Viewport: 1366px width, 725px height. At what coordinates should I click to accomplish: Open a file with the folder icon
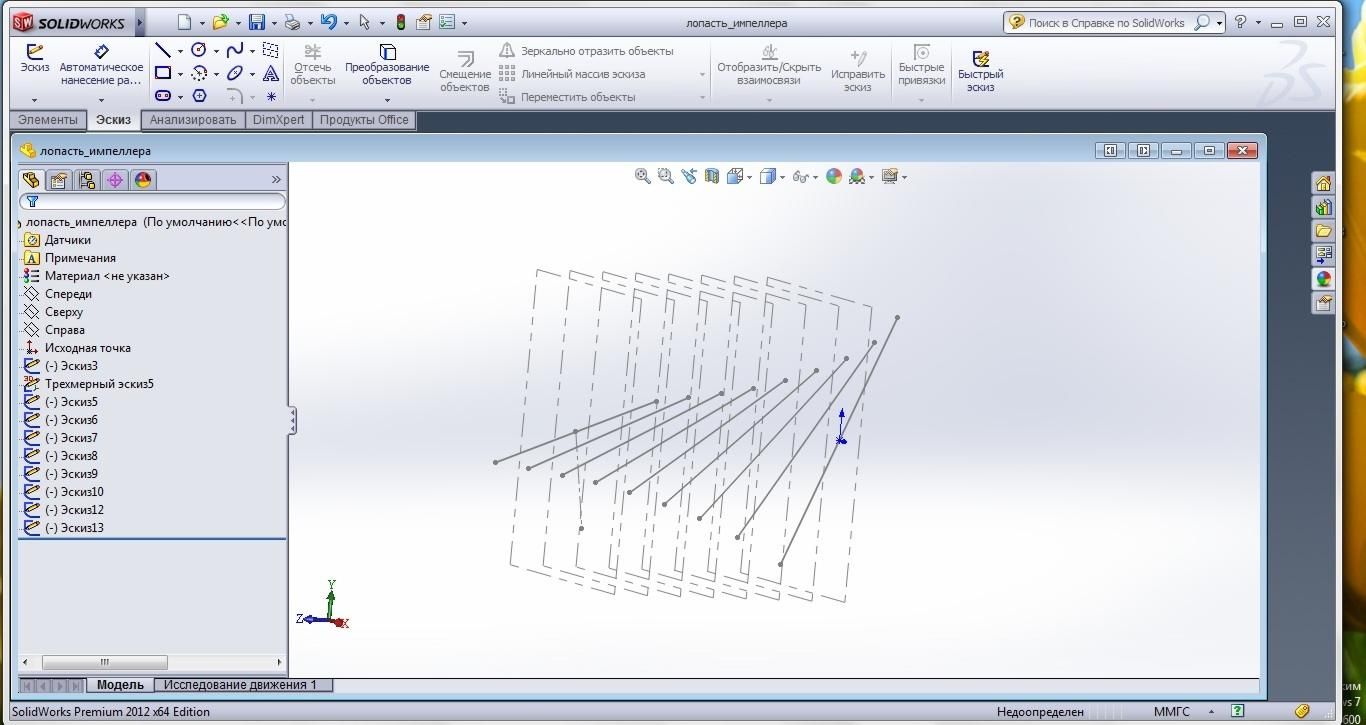coord(220,22)
